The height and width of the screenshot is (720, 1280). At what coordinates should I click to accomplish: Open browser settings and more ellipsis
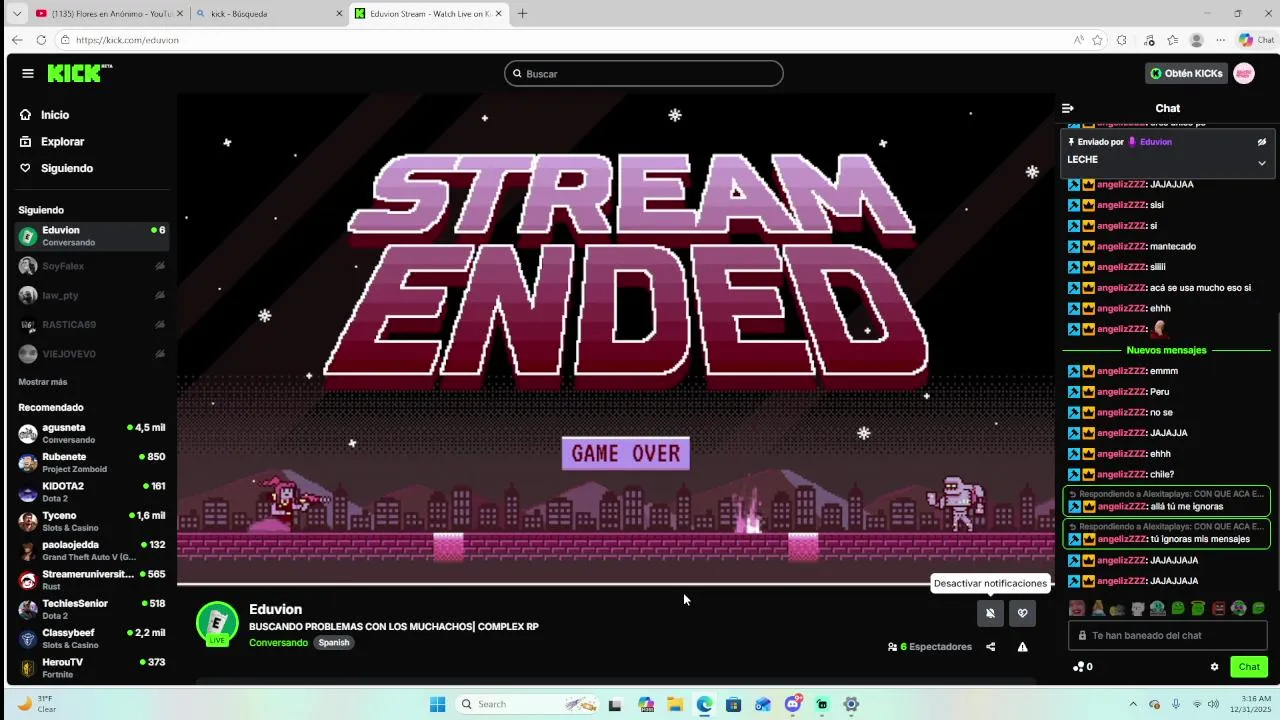[x=1221, y=40]
